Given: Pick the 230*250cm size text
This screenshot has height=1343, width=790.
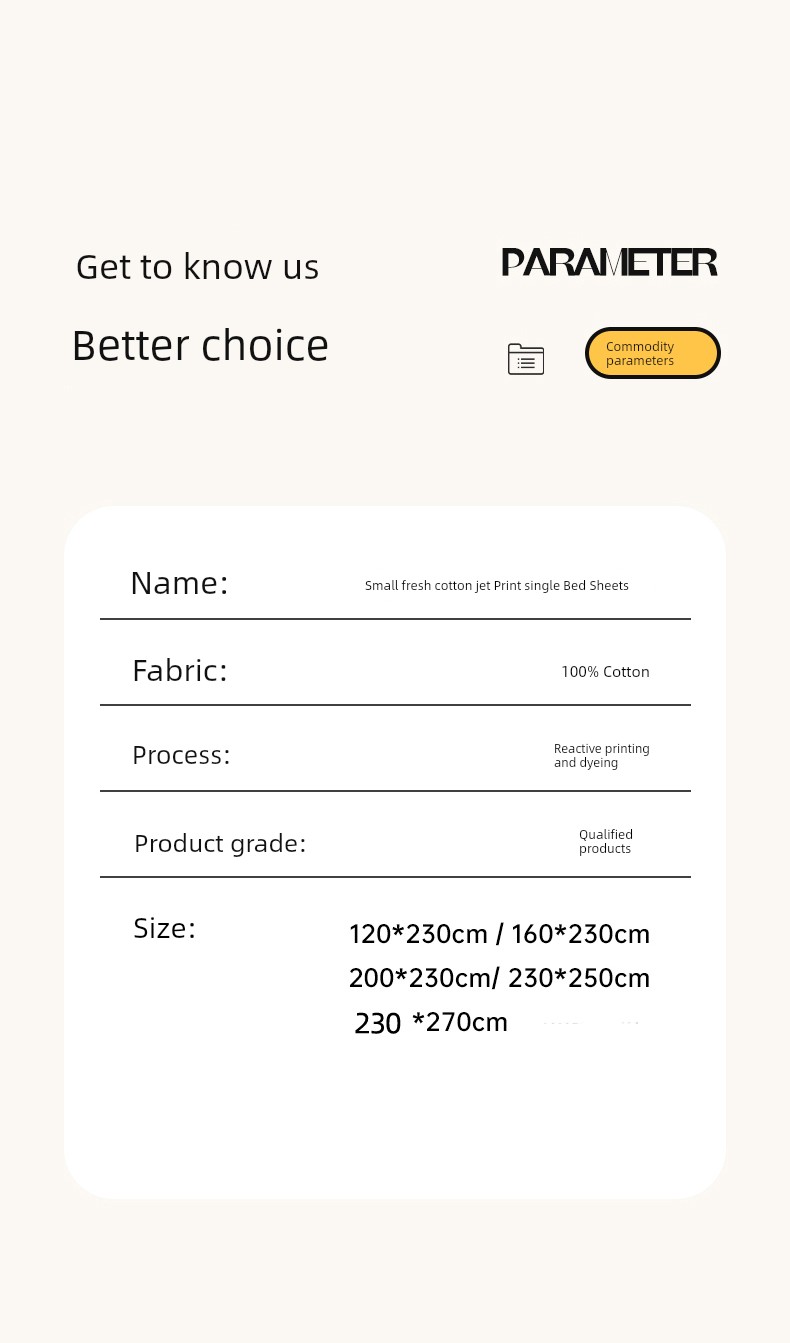Looking at the screenshot, I should (579, 978).
